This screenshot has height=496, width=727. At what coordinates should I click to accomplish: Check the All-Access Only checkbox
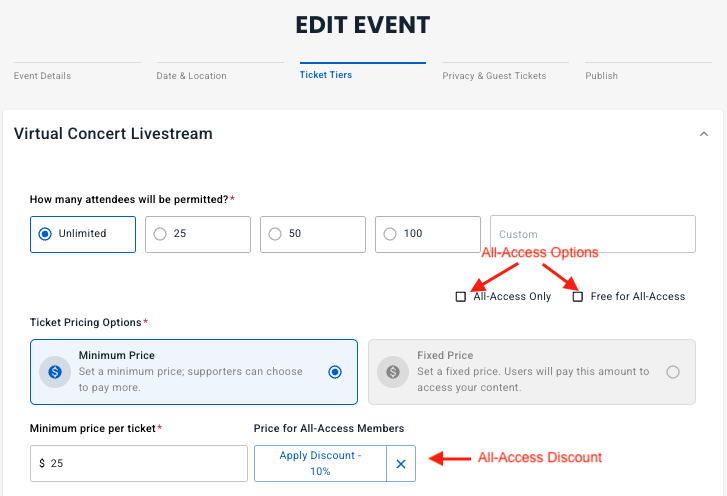point(460,297)
